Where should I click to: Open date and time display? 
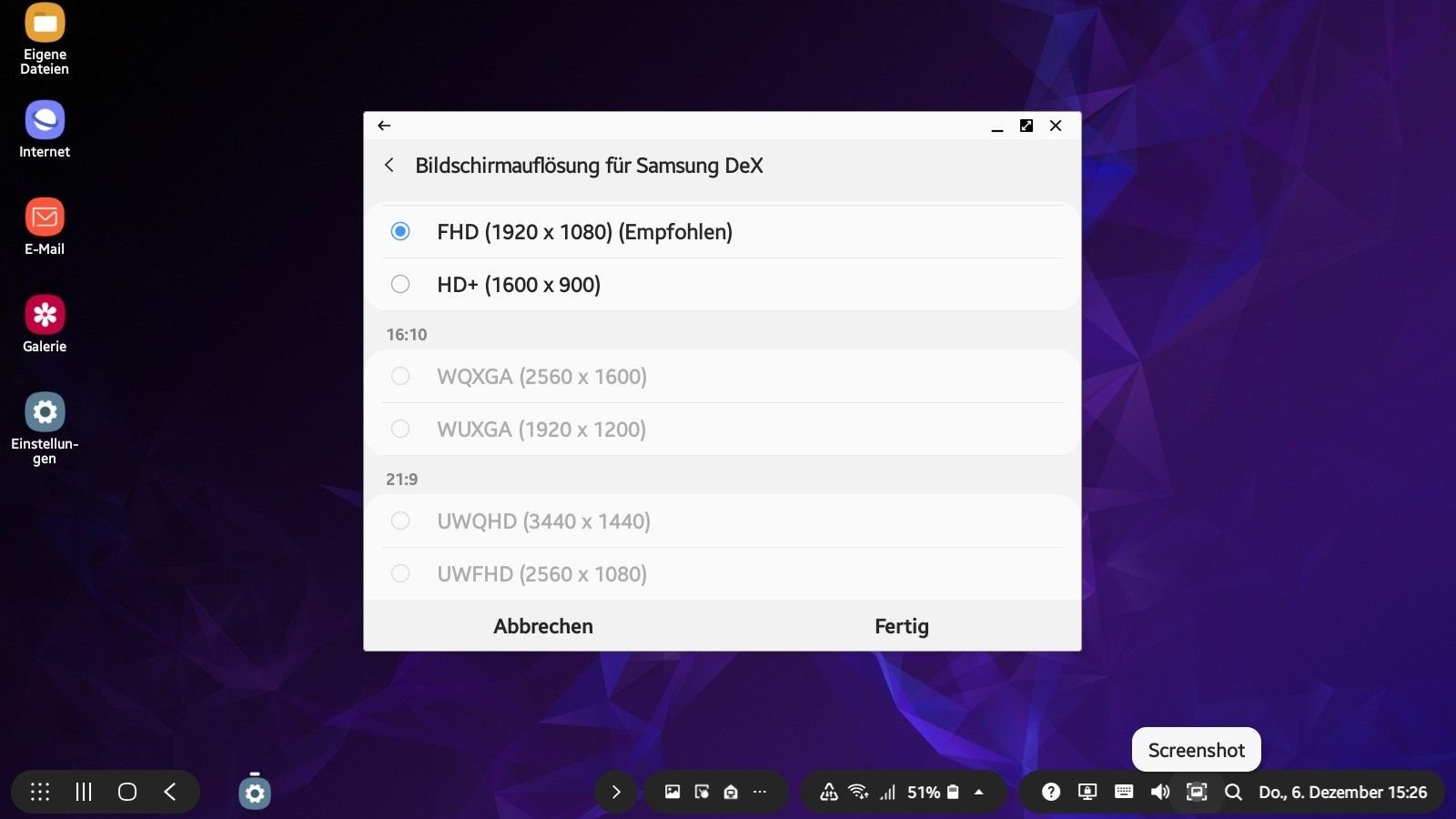(x=1342, y=793)
